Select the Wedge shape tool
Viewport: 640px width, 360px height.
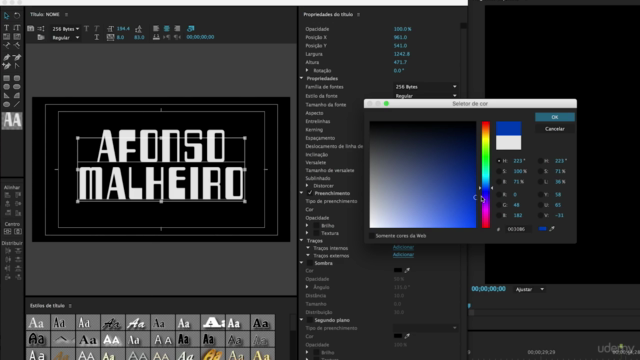click(x=7, y=96)
